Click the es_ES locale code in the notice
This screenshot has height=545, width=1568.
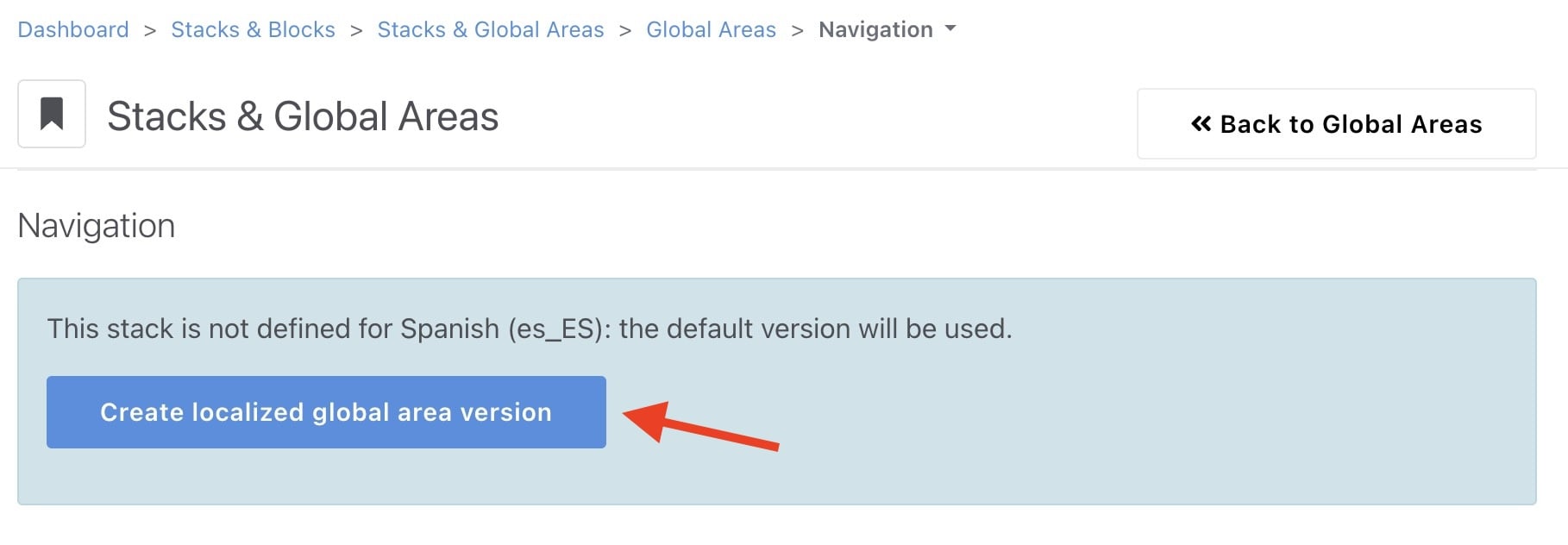click(555, 329)
